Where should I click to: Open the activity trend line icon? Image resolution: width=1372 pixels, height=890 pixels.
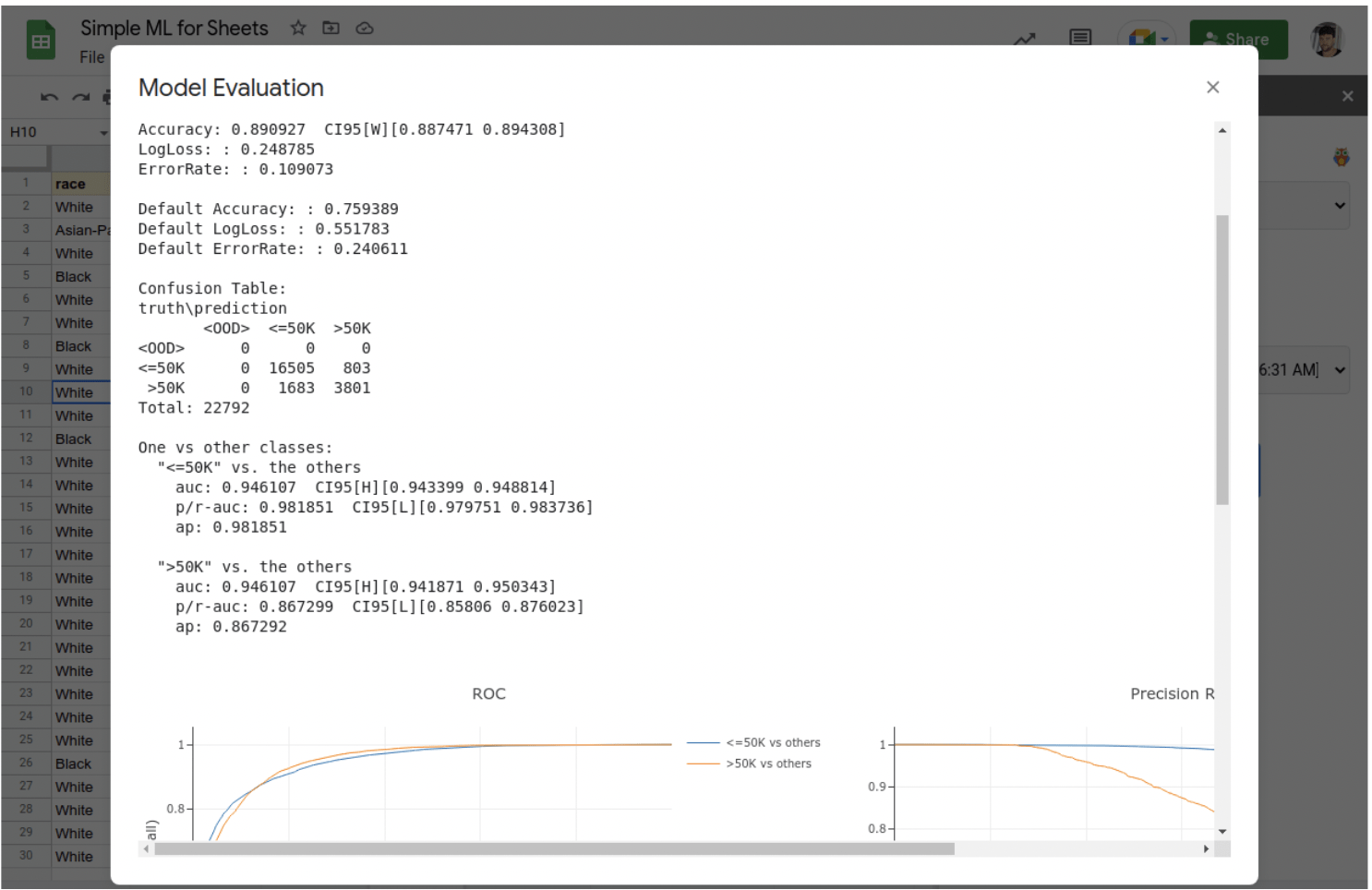(1024, 39)
